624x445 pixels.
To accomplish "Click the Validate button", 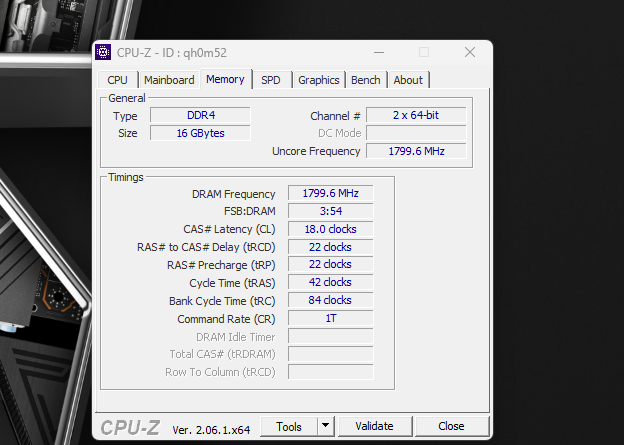I will [374, 426].
